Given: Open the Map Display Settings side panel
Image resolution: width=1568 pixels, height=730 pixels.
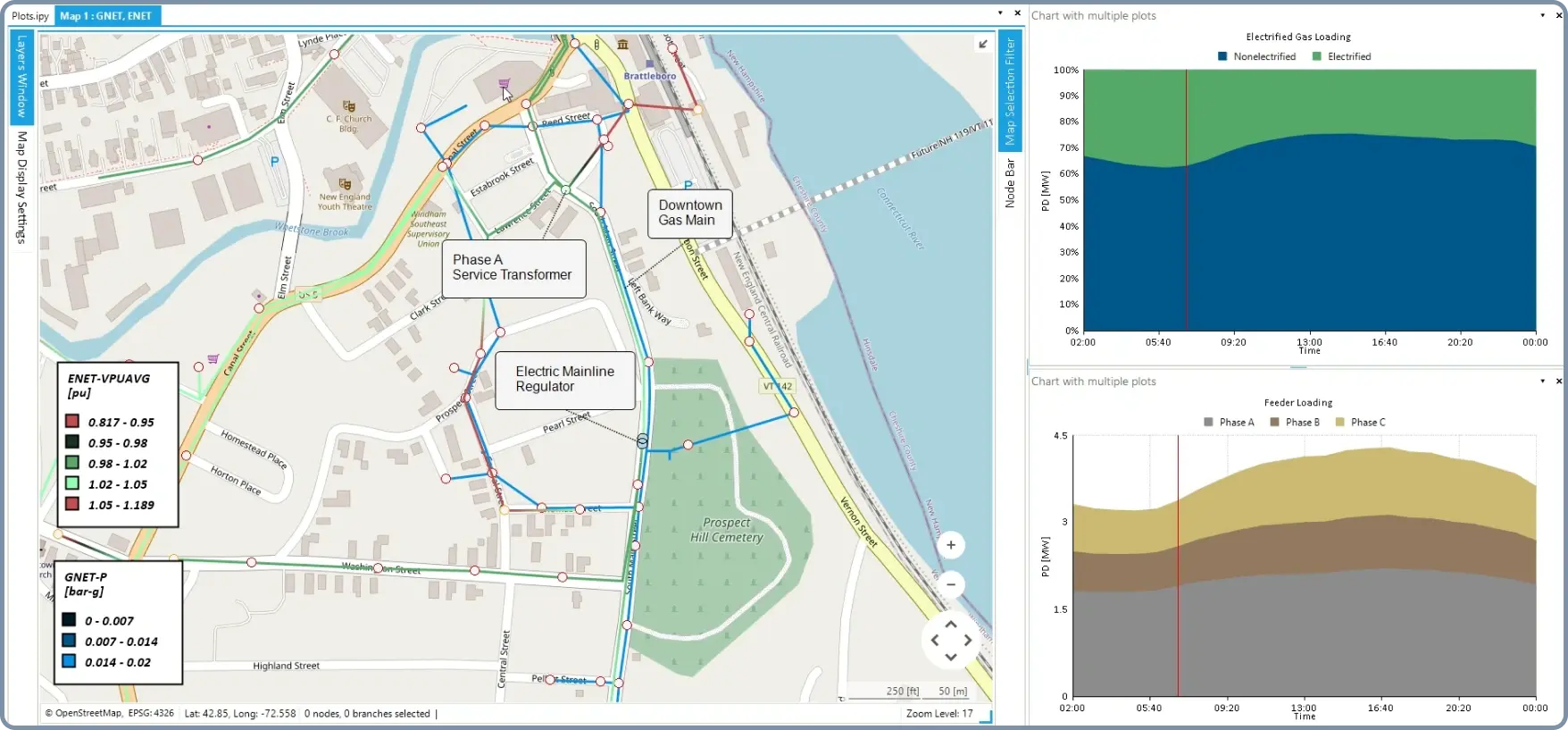Looking at the screenshot, I should pos(22,188).
